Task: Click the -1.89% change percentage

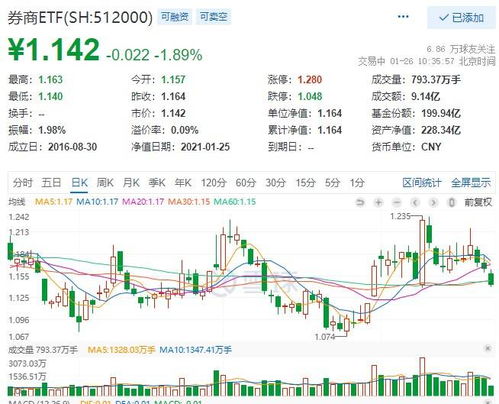Action: pyautogui.click(x=178, y=55)
